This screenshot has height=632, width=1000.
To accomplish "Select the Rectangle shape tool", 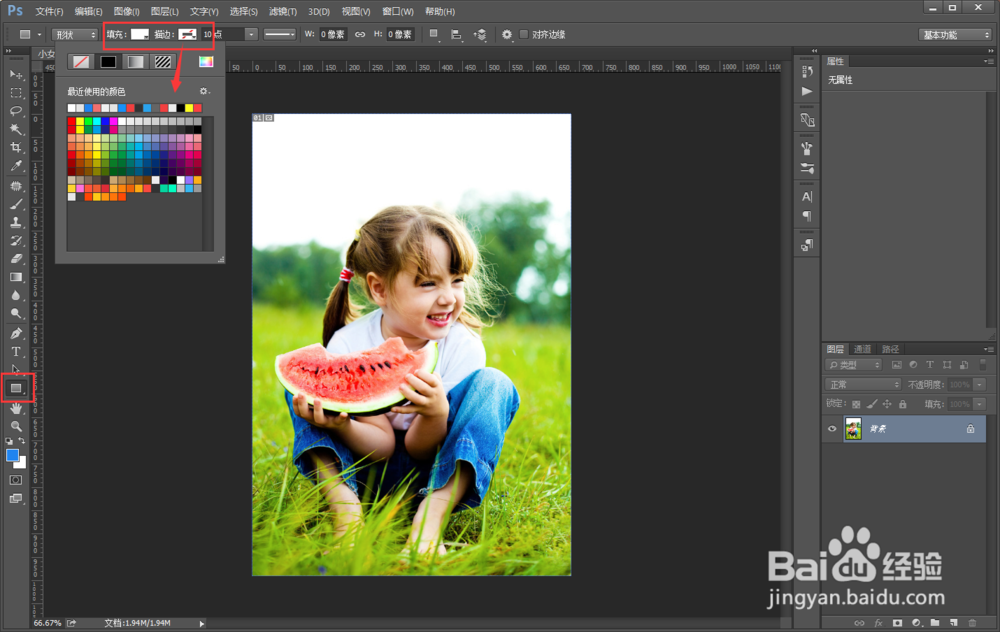I will [16, 388].
